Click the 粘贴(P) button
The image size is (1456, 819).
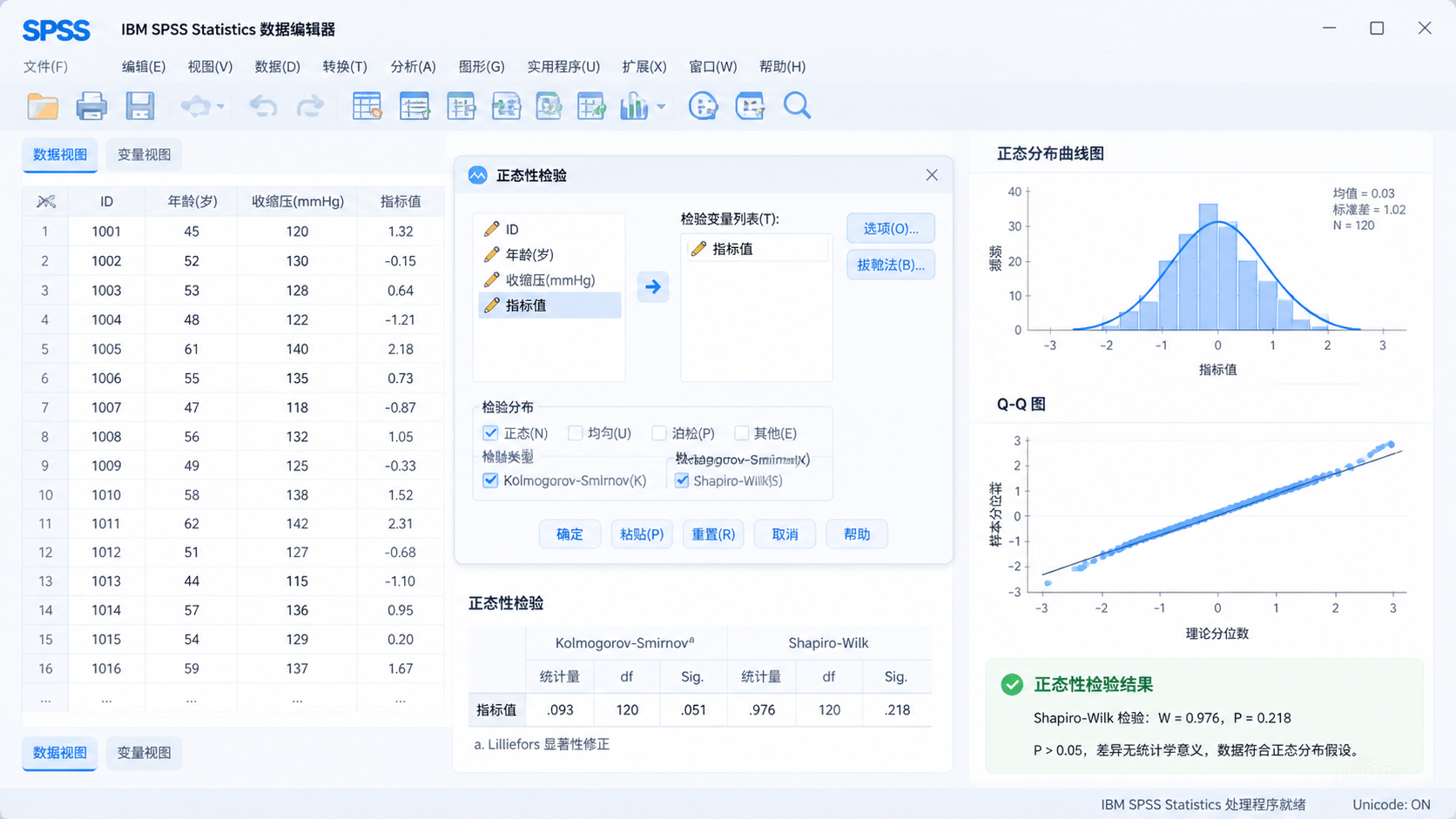(642, 534)
